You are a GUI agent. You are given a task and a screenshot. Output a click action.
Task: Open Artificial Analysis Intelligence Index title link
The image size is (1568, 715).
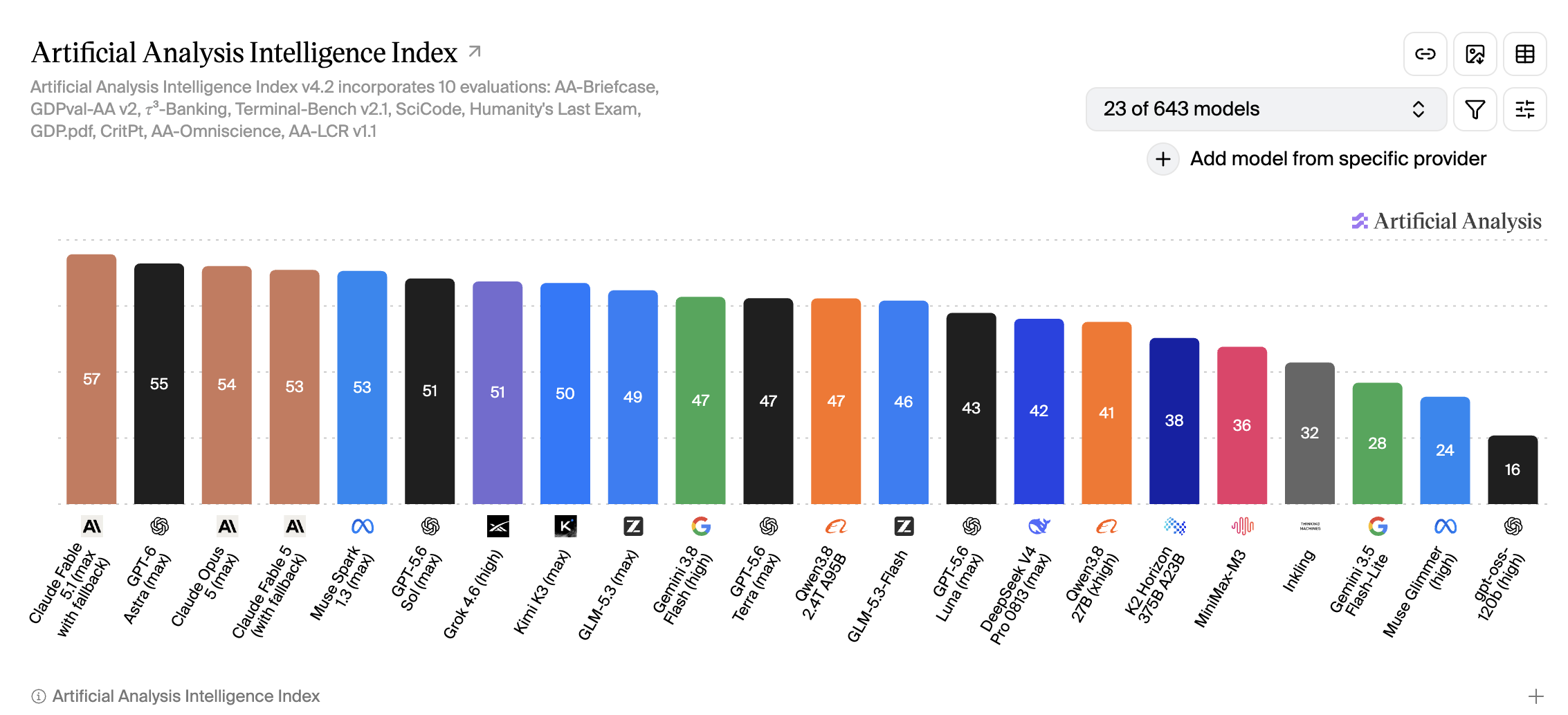[x=244, y=53]
